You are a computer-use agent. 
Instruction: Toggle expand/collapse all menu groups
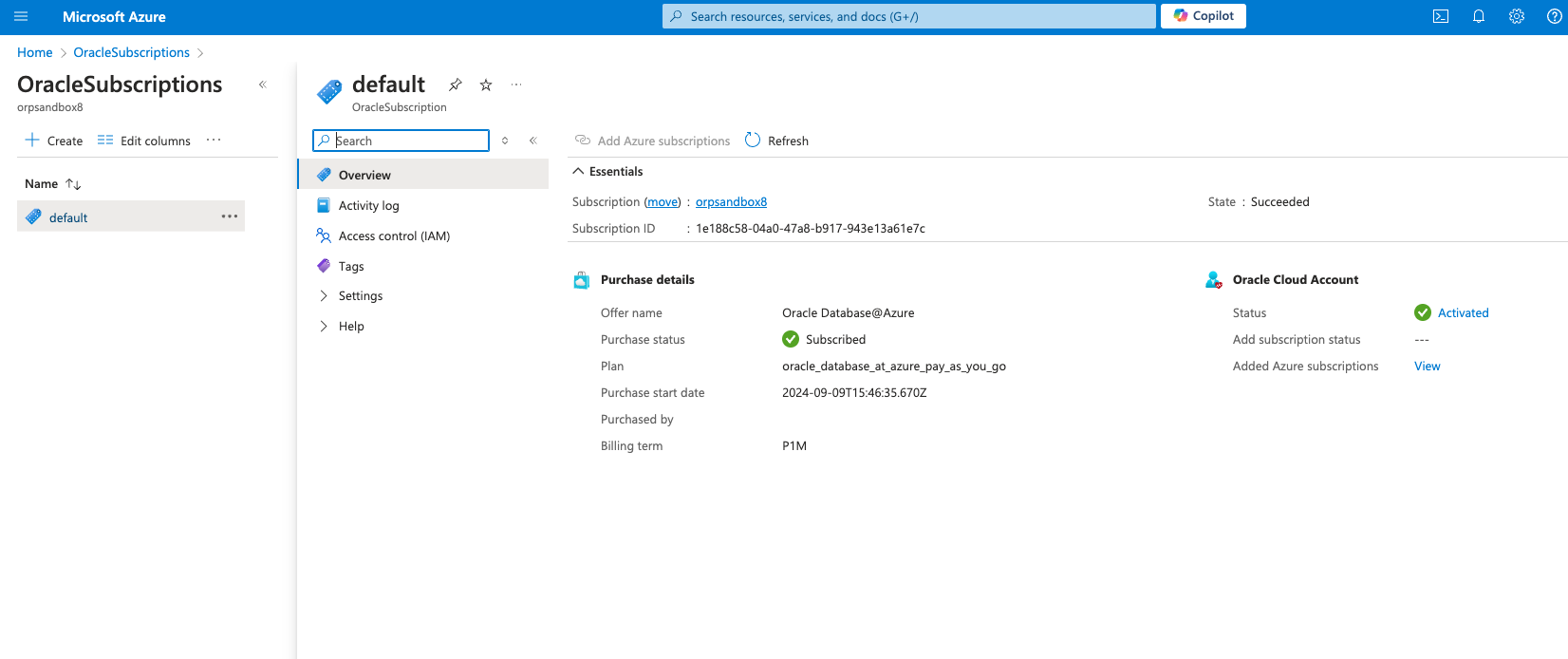(505, 141)
